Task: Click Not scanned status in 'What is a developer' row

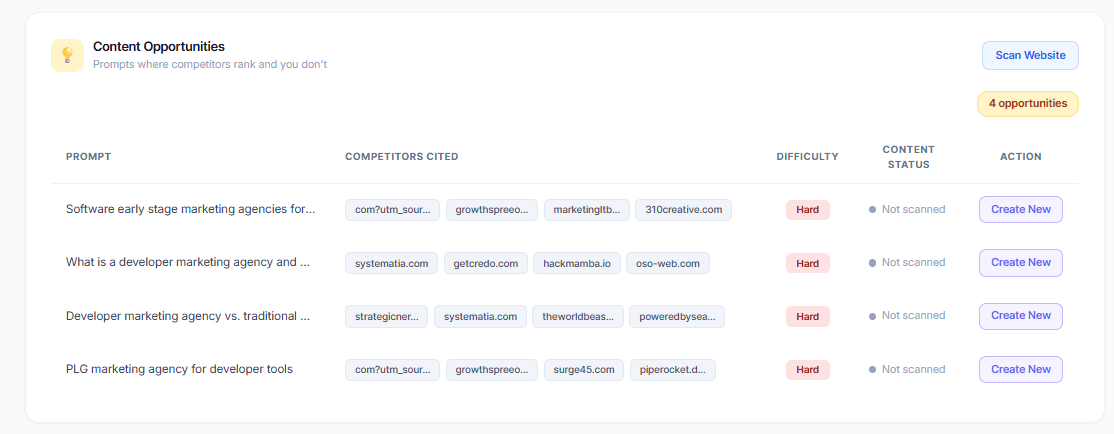Action: click(x=907, y=263)
